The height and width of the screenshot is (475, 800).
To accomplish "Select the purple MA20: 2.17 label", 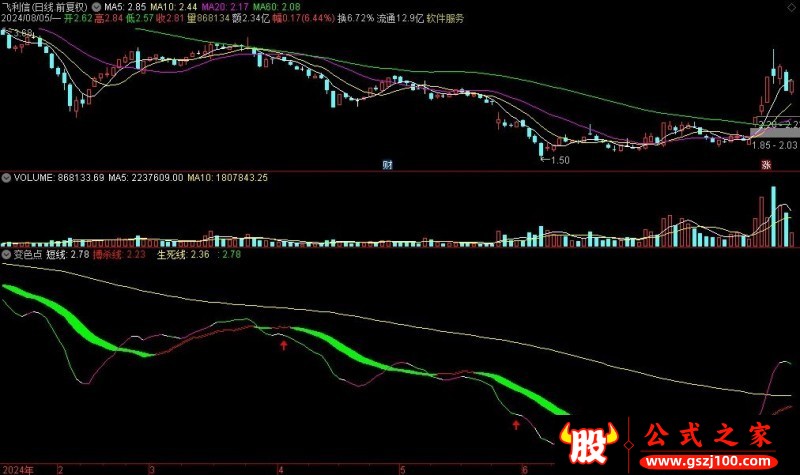I will click(x=225, y=7).
